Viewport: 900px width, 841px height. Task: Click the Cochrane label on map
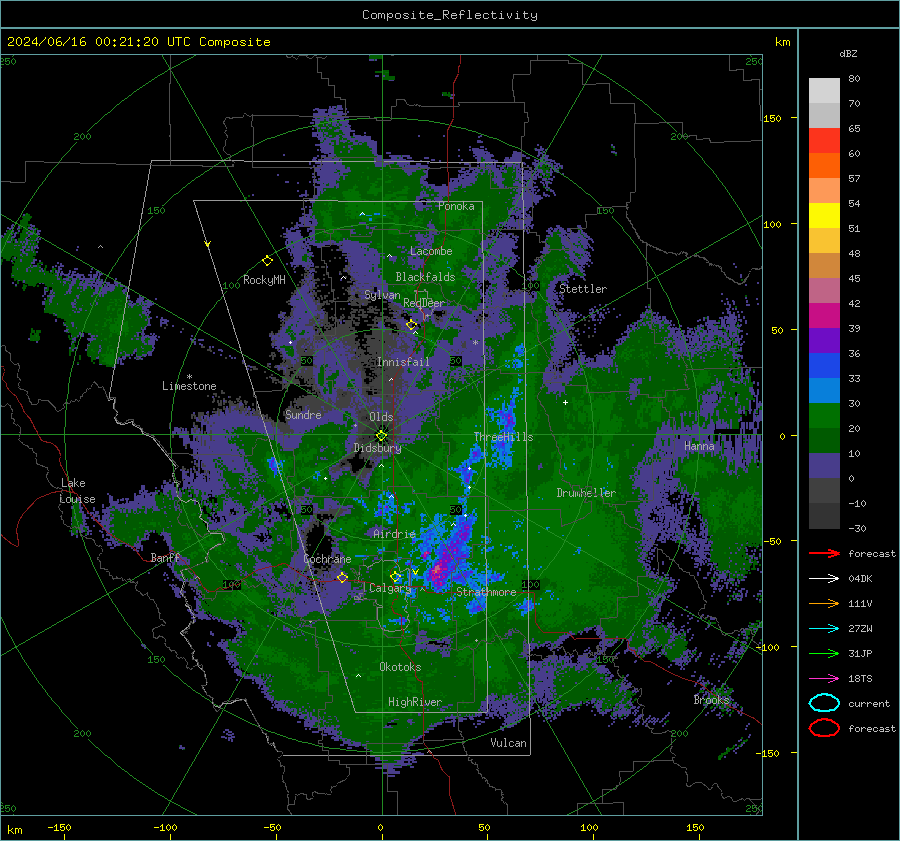pyautogui.click(x=327, y=559)
